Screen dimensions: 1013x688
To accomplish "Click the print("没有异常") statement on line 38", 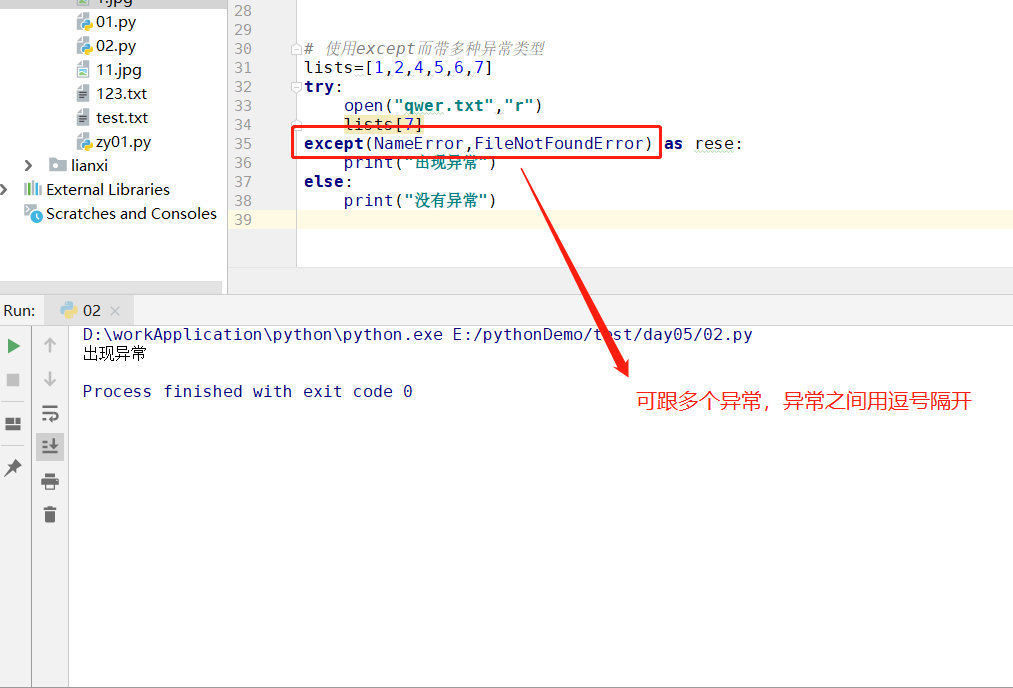I will pos(420,200).
